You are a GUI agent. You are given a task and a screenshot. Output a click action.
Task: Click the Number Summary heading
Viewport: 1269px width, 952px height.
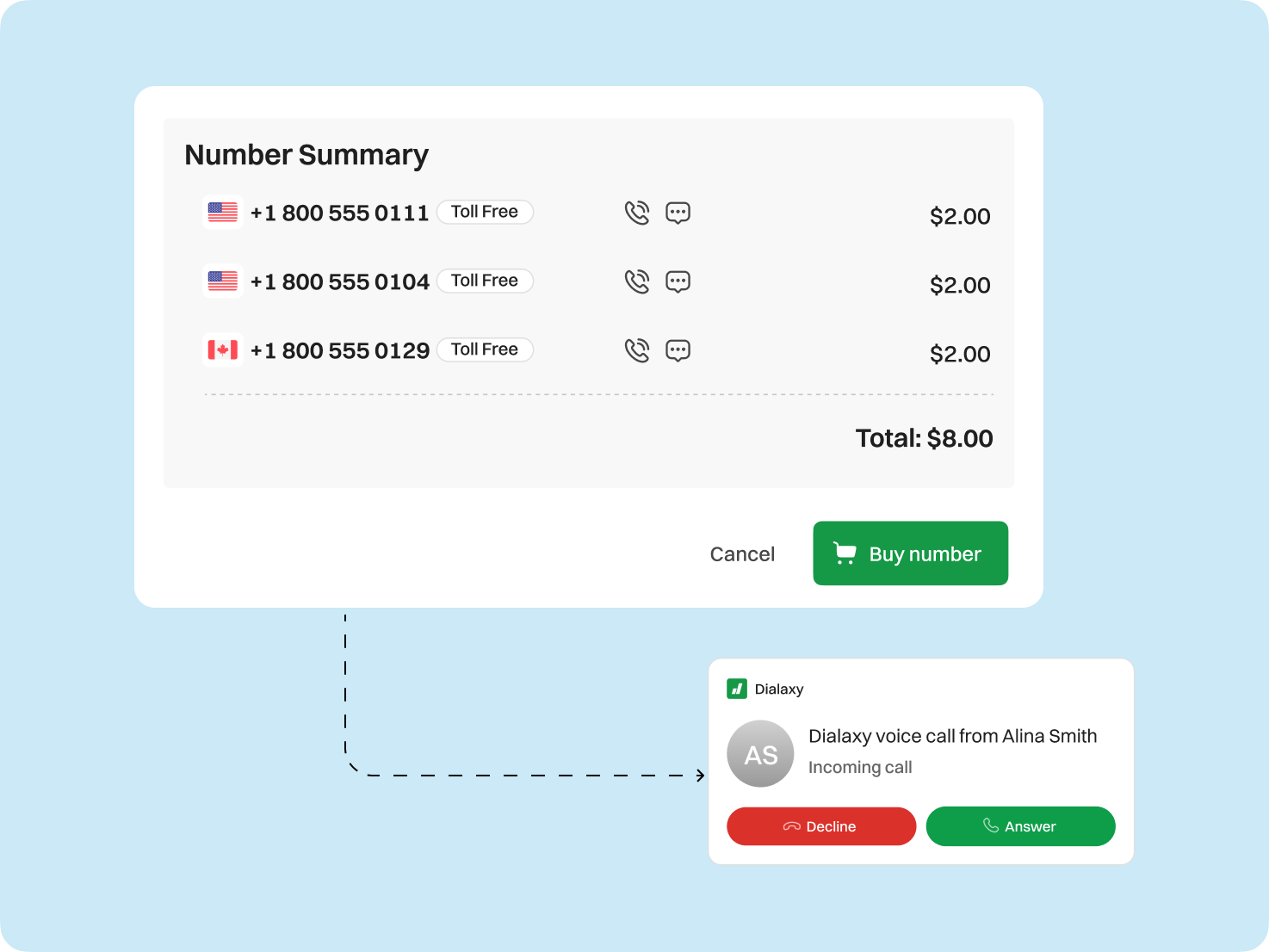tap(306, 155)
